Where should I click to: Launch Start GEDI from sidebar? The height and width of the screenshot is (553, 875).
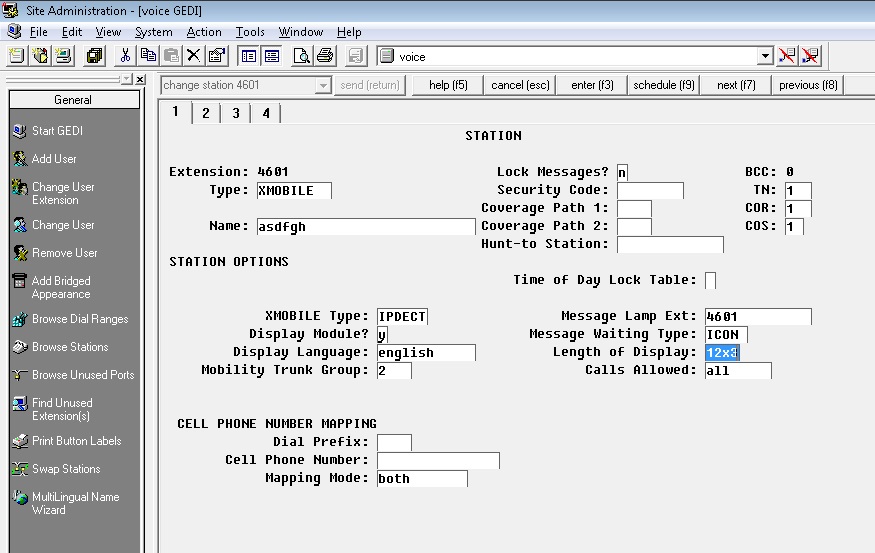pos(48,131)
